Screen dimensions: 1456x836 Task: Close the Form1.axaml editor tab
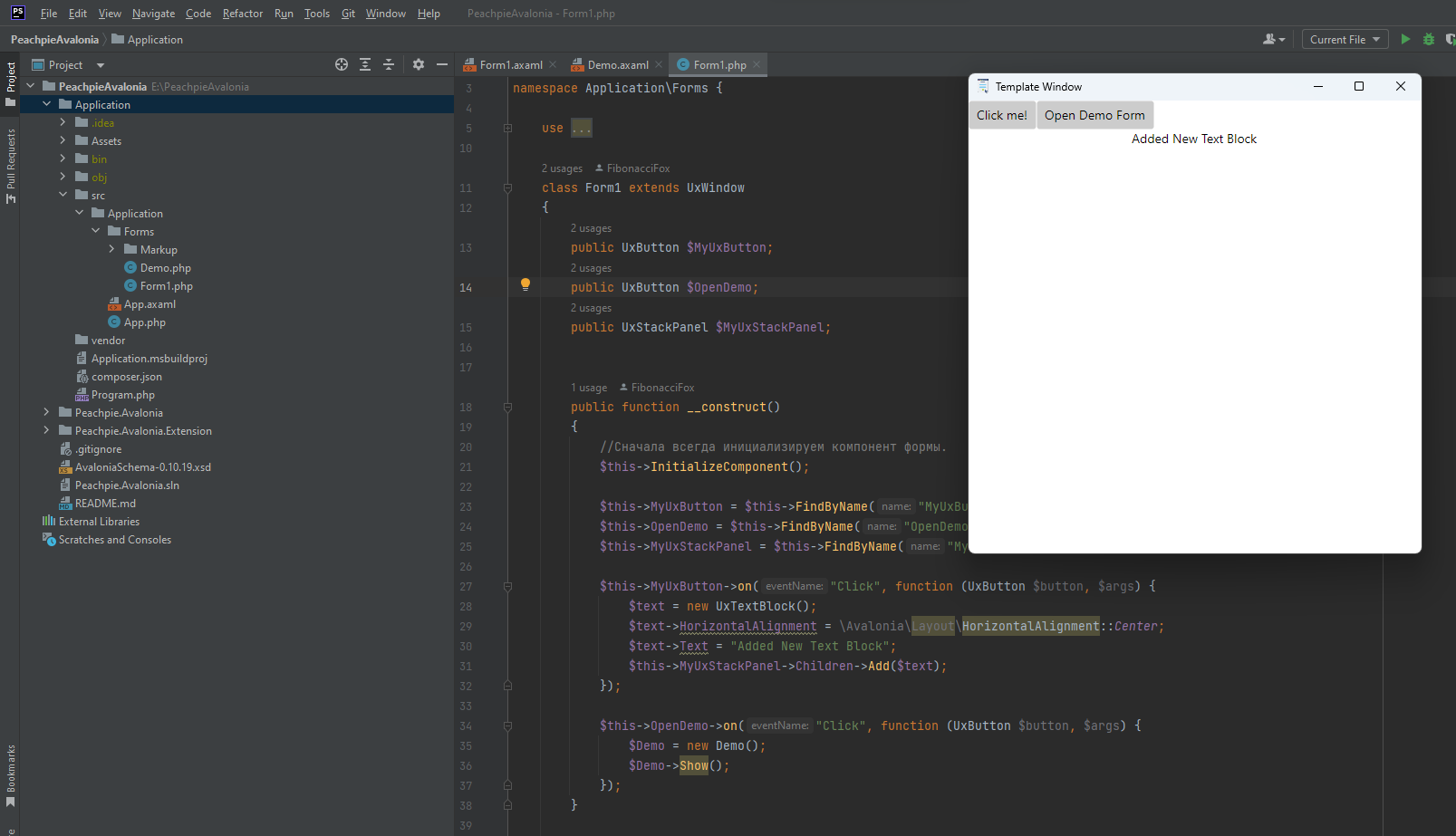pyautogui.click(x=553, y=64)
